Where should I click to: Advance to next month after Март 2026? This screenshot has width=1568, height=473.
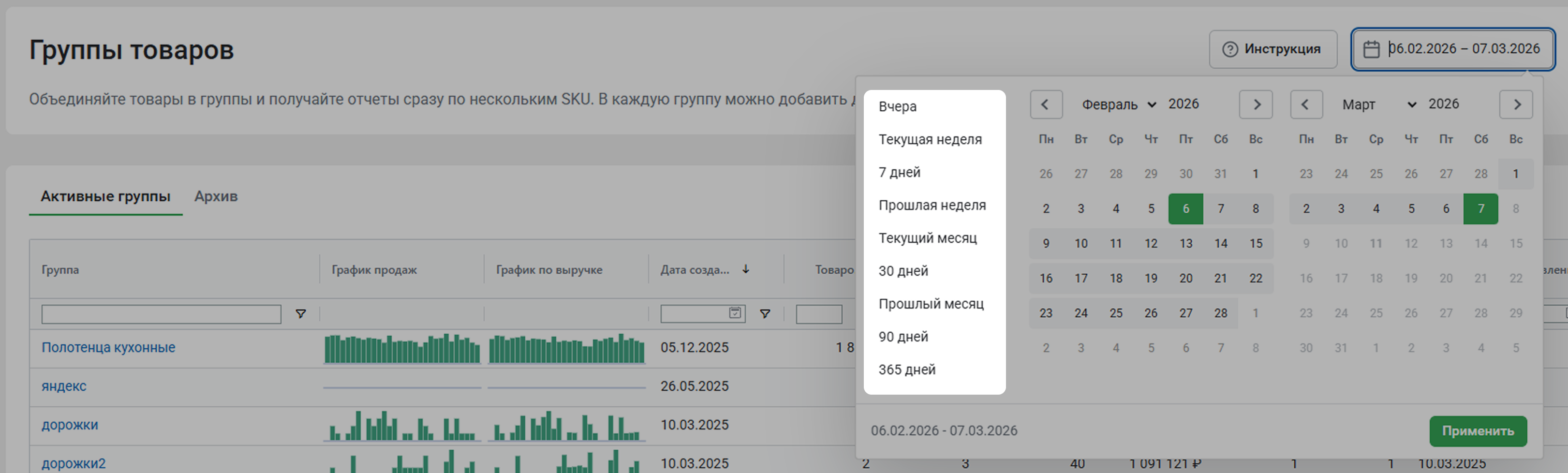[1516, 104]
